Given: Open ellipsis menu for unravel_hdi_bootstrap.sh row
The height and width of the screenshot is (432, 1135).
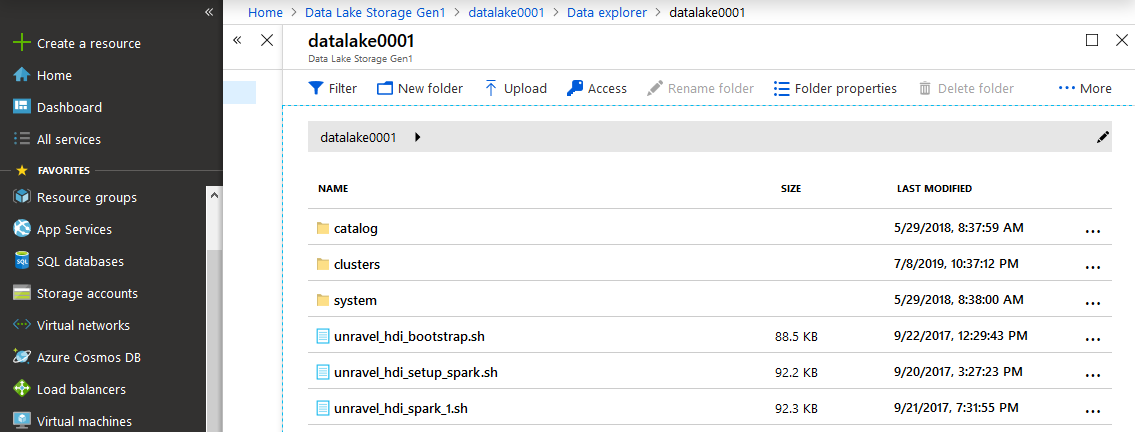Looking at the screenshot, I should tap(1092, 338).
